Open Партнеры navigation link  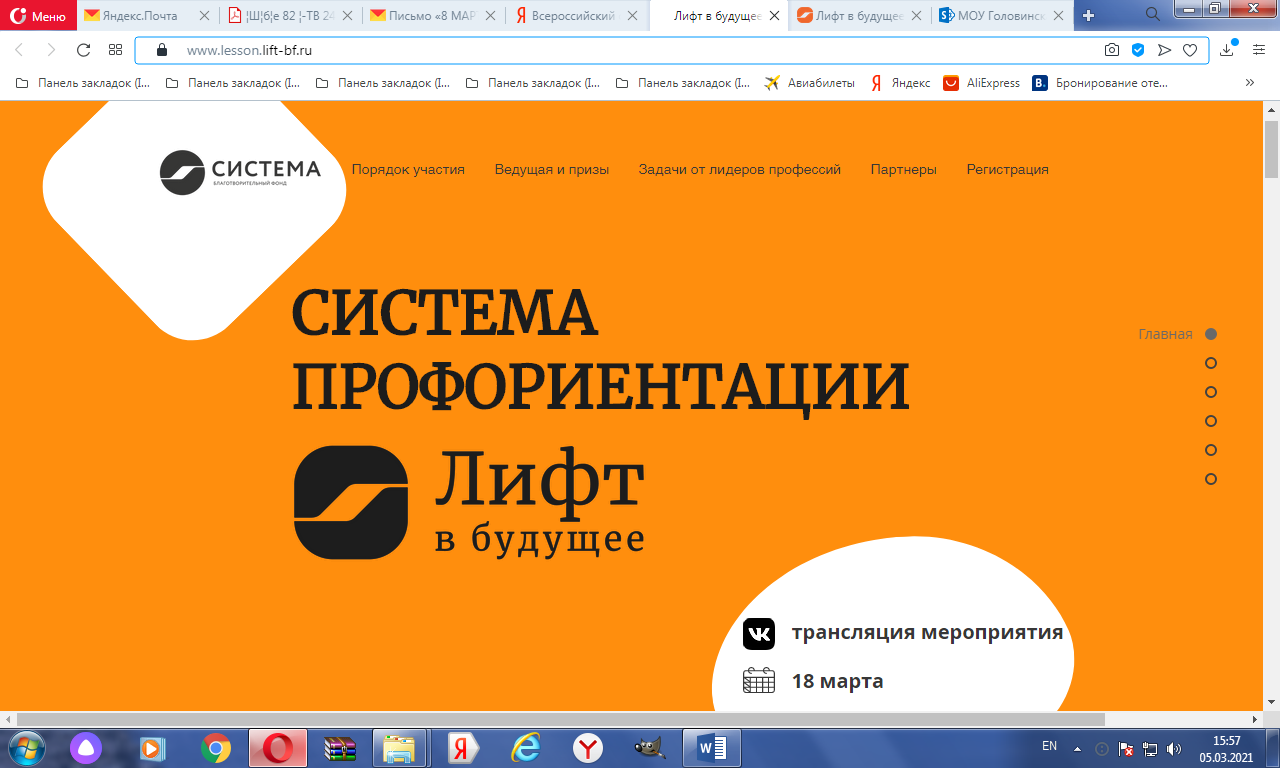tap(904, 170)
